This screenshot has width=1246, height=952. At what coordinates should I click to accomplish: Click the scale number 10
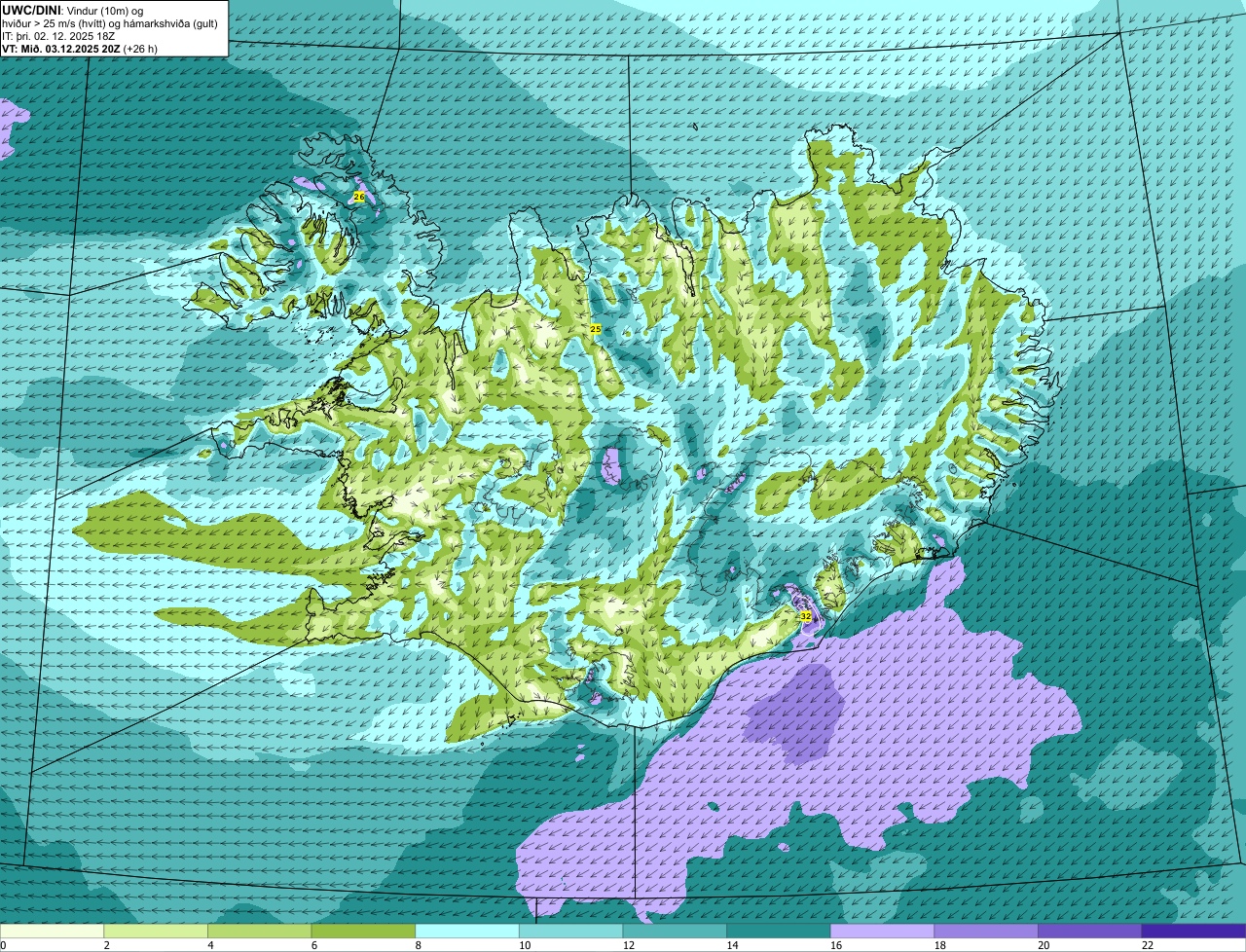pos(526,945)
